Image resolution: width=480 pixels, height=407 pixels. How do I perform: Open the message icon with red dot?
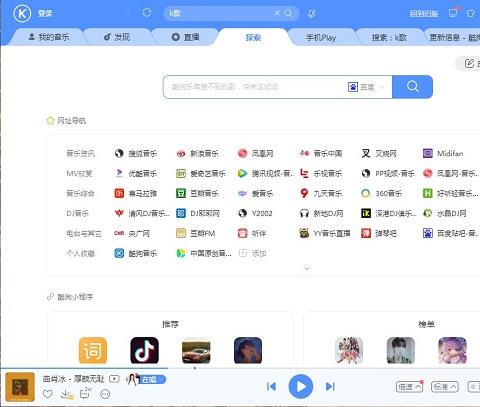coord(453,13)
